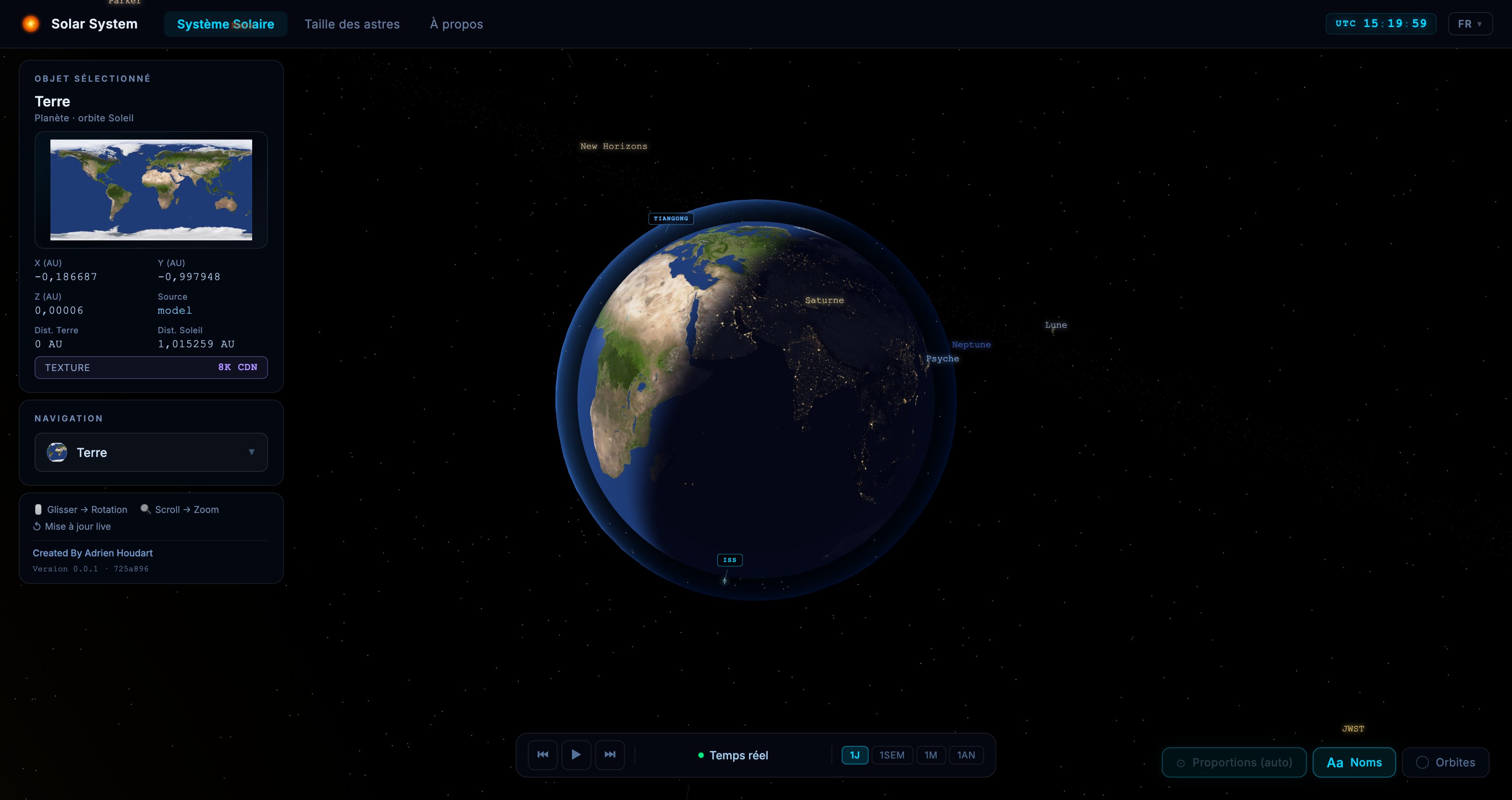Expand the Terre navigation dropdown

(x=151, y=452)
